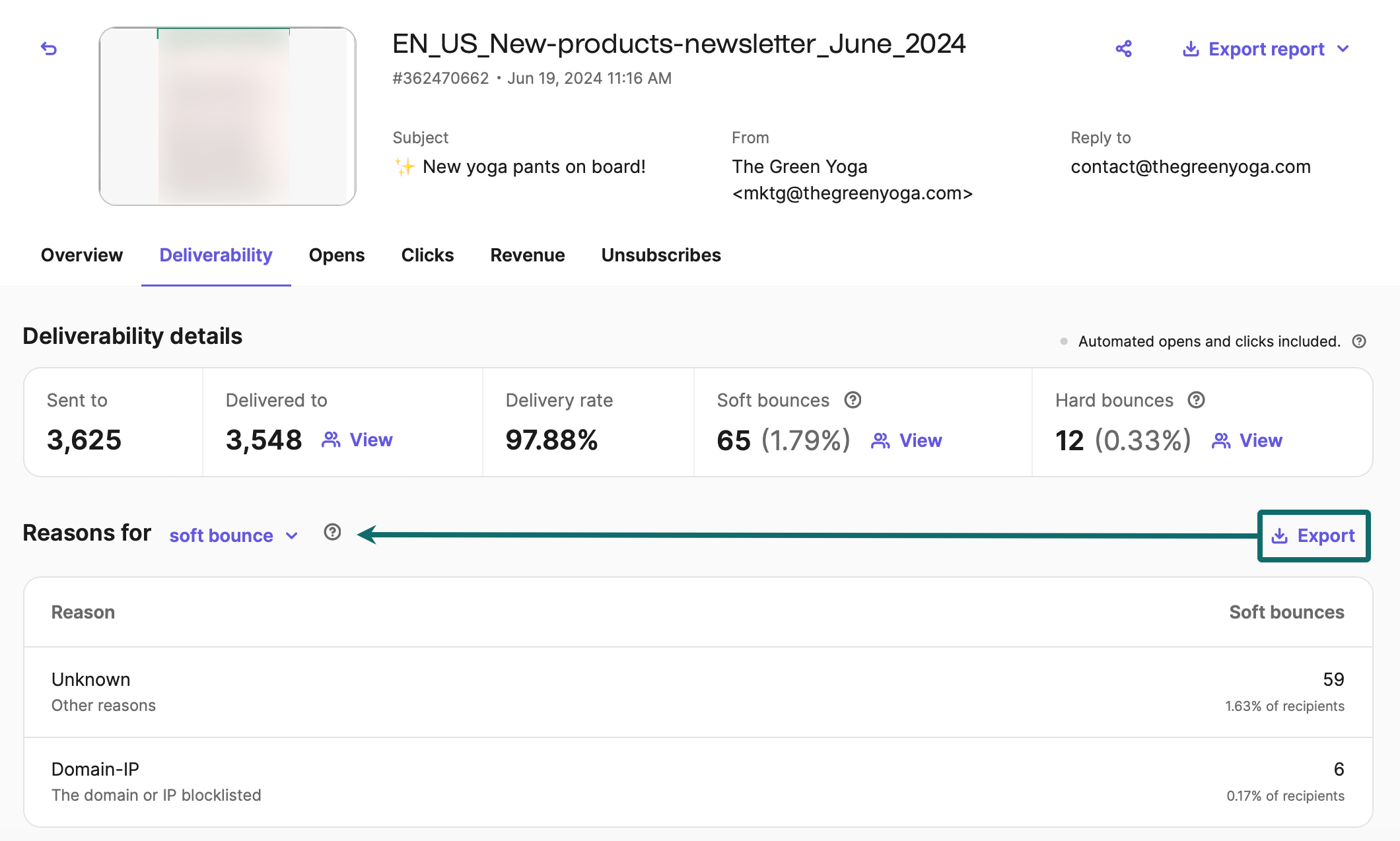The height and width of the screenshot is (841, 1400).
Task: Click help icon next to Soft bounces
Action: tap(853, 400)
